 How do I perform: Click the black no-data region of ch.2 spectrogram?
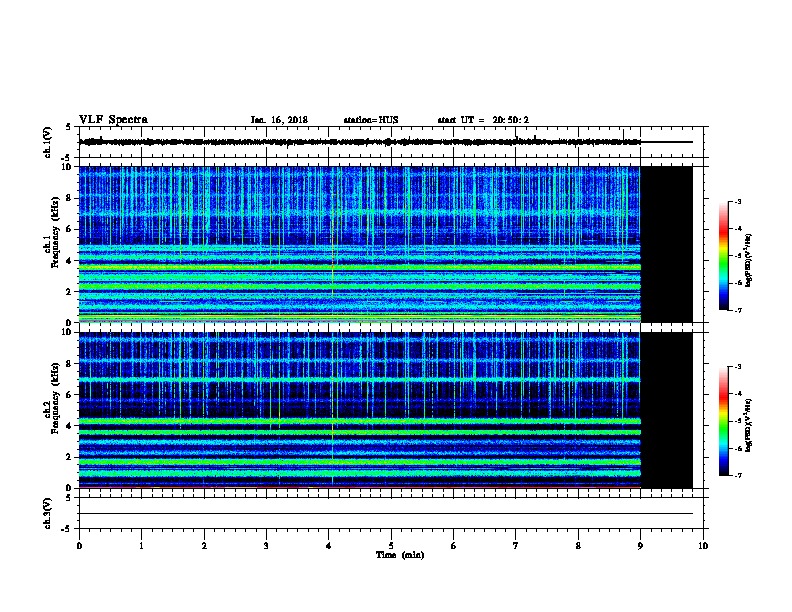pyautogui.click(x=666, y=410)
